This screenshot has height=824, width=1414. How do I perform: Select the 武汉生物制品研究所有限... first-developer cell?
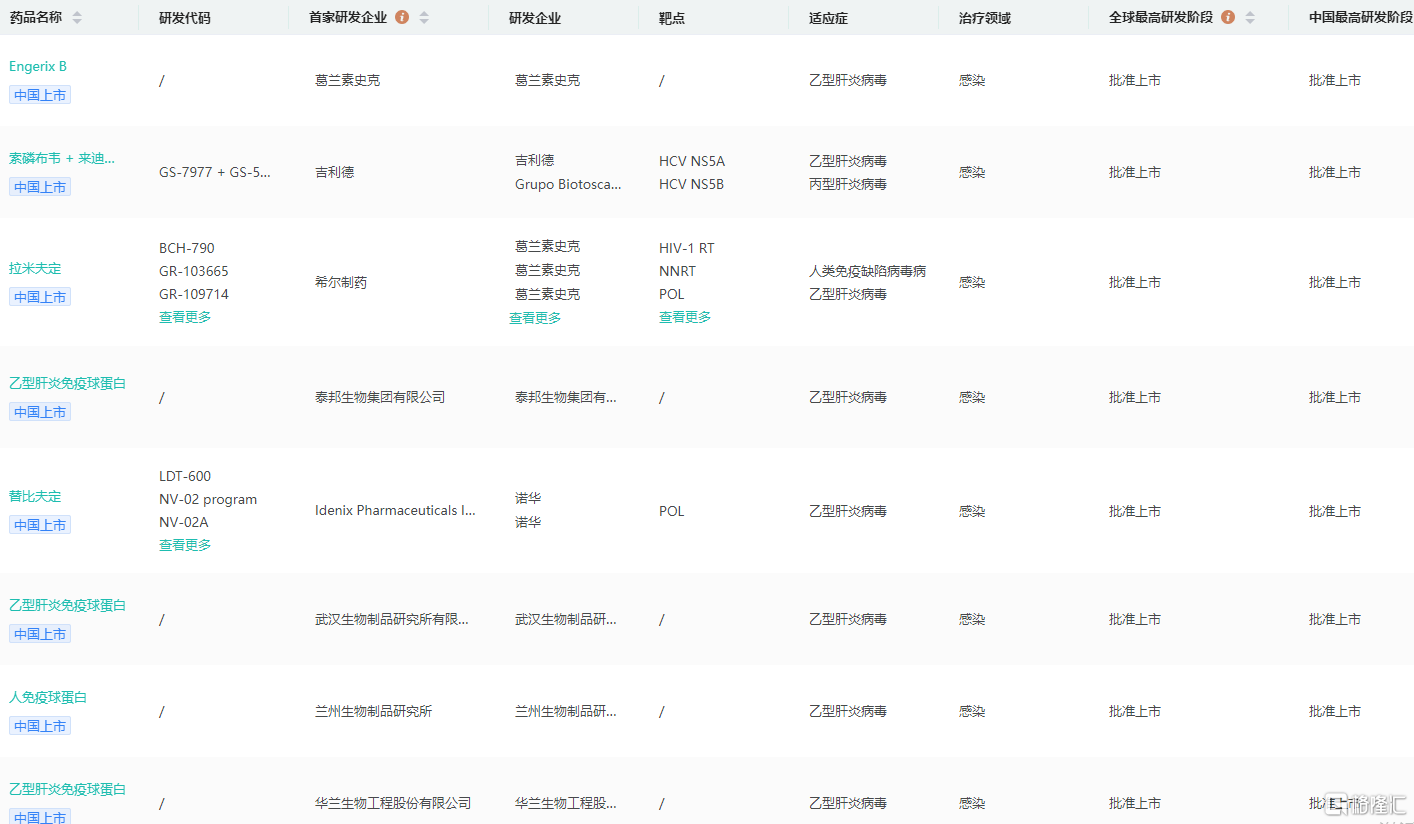point(392,619)
